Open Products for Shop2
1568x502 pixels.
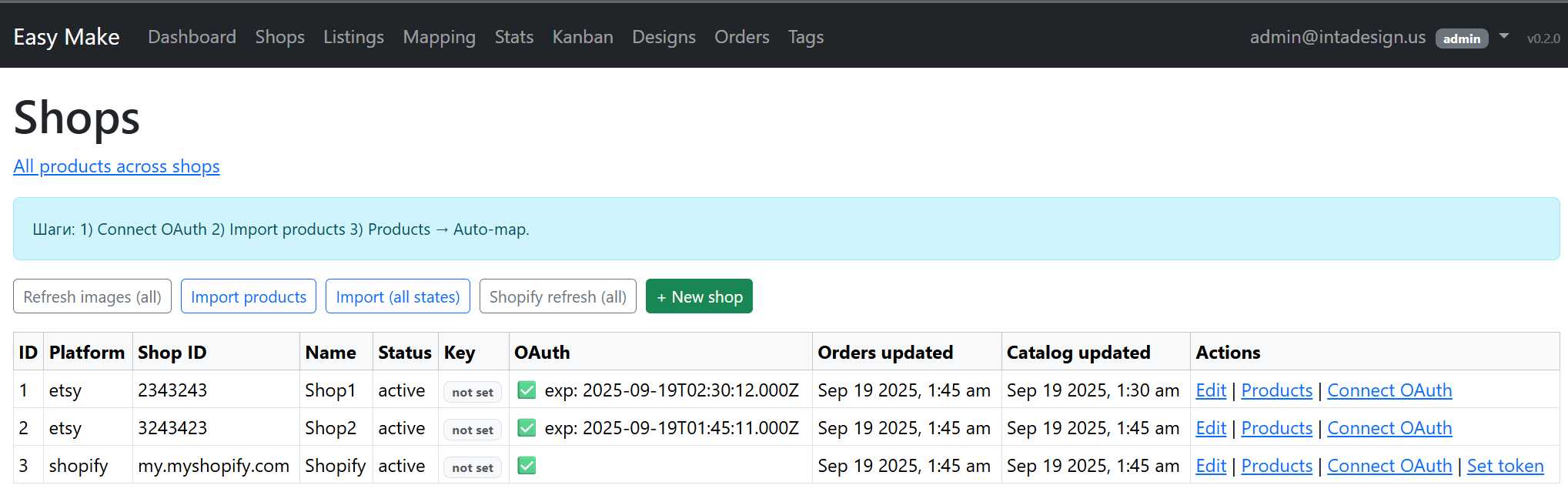[x=1276, y=428]
